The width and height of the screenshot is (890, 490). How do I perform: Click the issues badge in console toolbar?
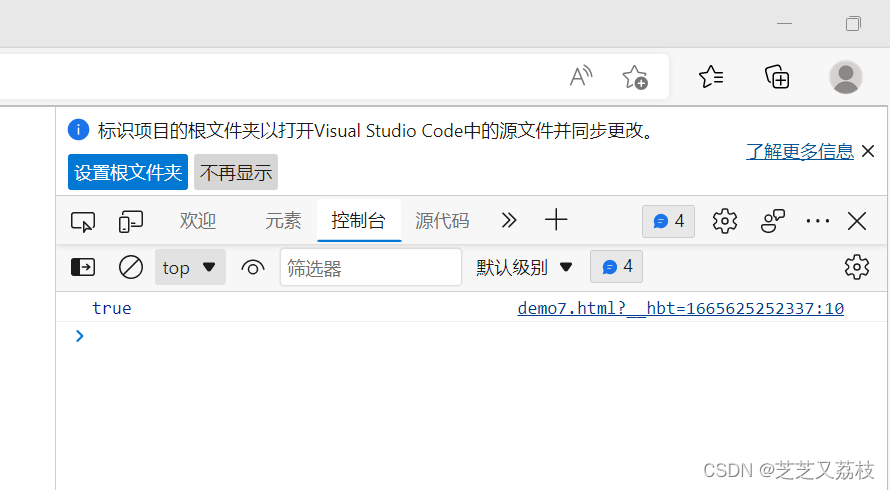point(616,266)
